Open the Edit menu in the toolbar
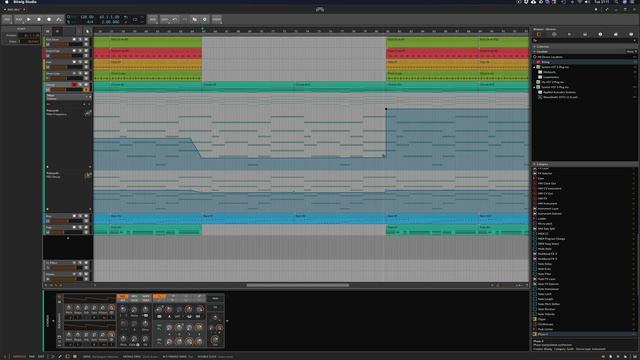Image resolution: width=640 pixels, height=360 pixels. tap(164, 19)
